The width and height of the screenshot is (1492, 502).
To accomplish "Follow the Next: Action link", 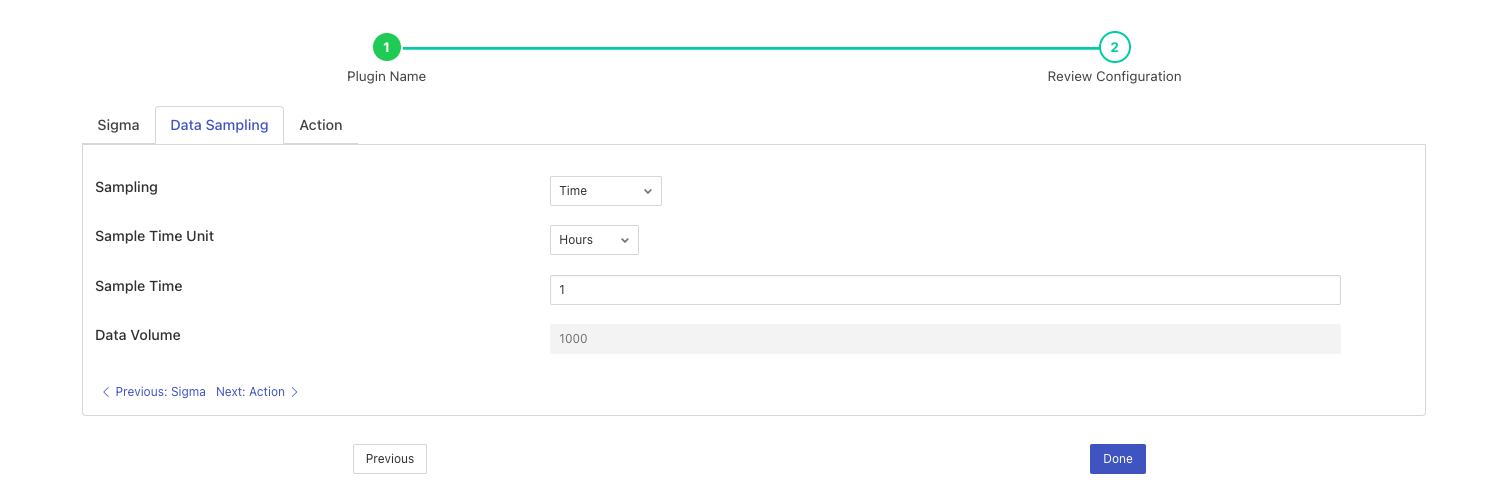I will [x=250, y=392].
